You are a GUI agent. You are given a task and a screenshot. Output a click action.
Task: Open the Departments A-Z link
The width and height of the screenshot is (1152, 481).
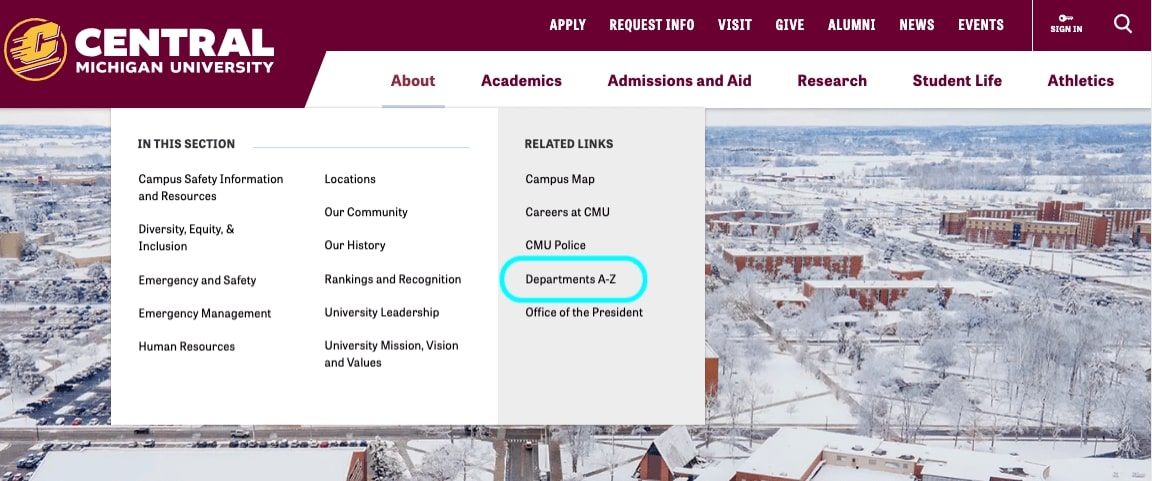tap(571, 280)
